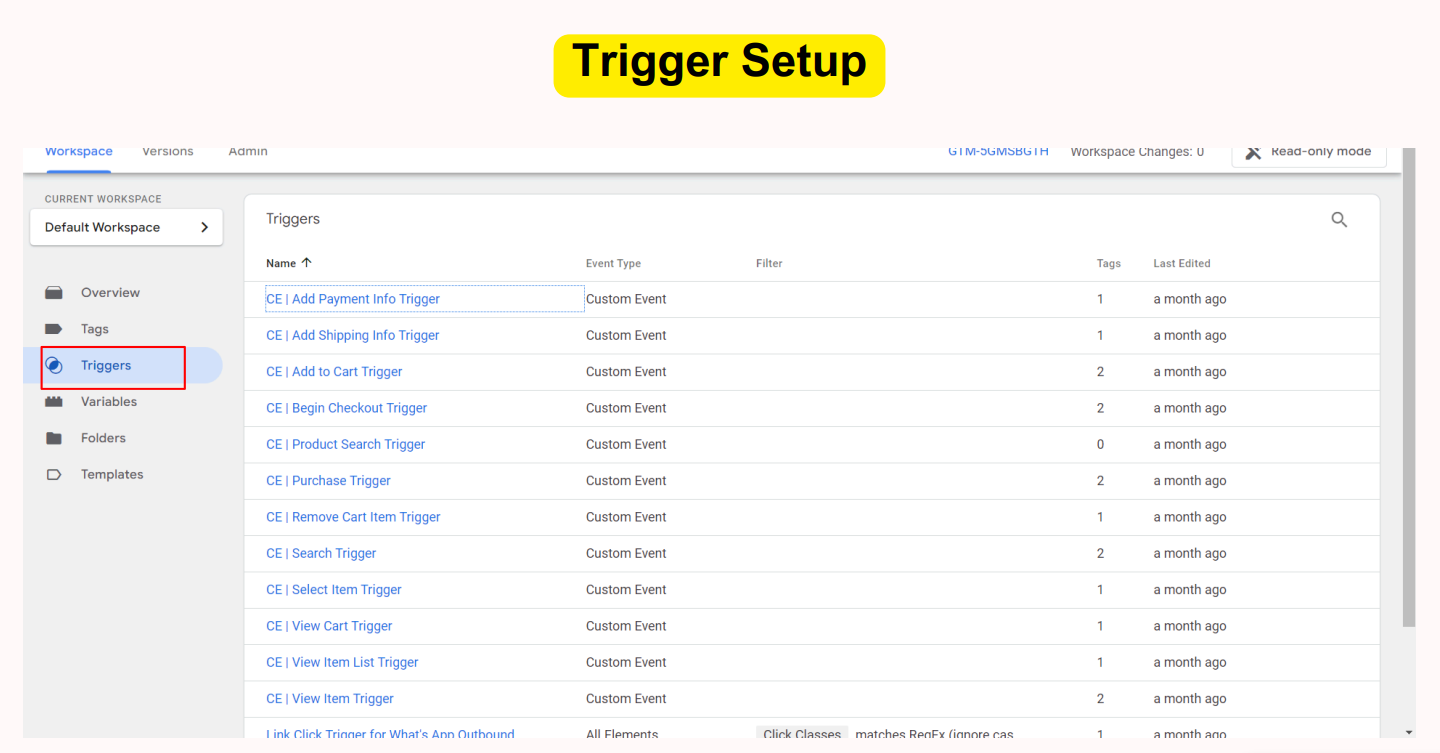Open CE | View Cart Trigger
The width and height of the screenshot is (1440, 753).
pos(329,626)
